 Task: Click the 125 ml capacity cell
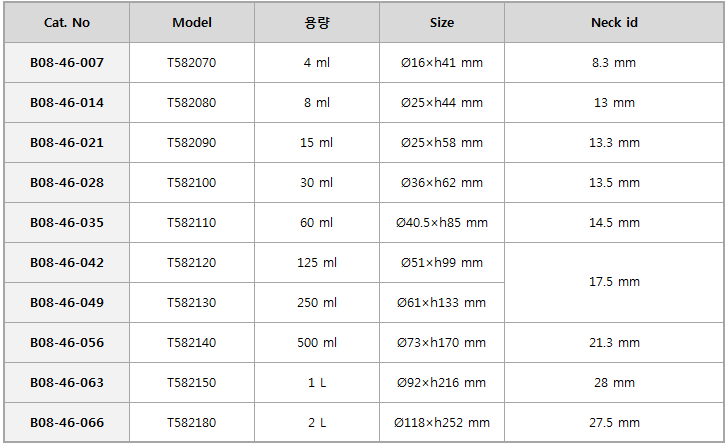pos(317,263)
